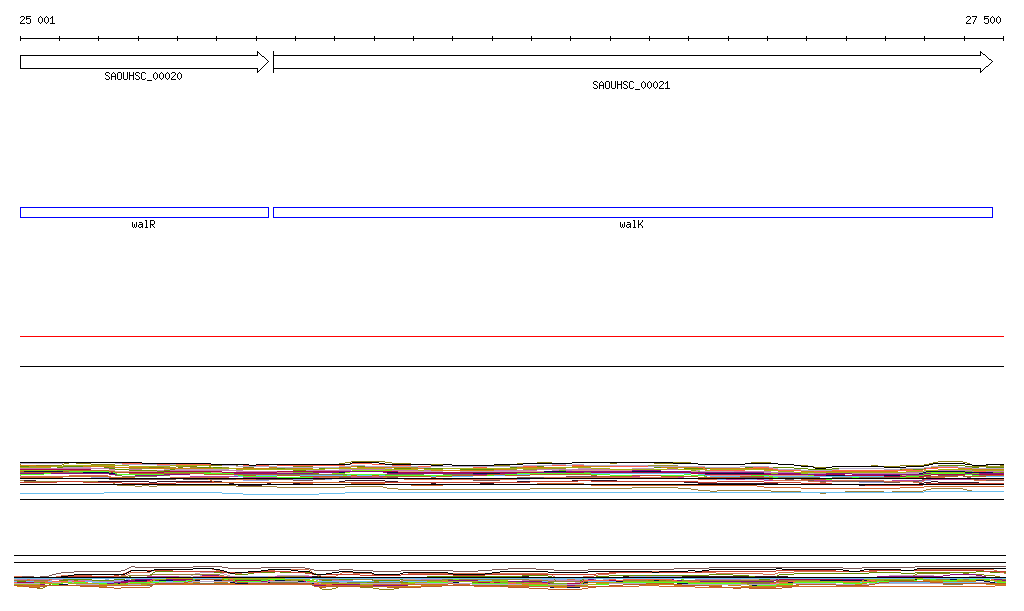Click the leftmost tick on the coordinate ruler
The height and width of the screenshot is (611, 1024).
20,39
